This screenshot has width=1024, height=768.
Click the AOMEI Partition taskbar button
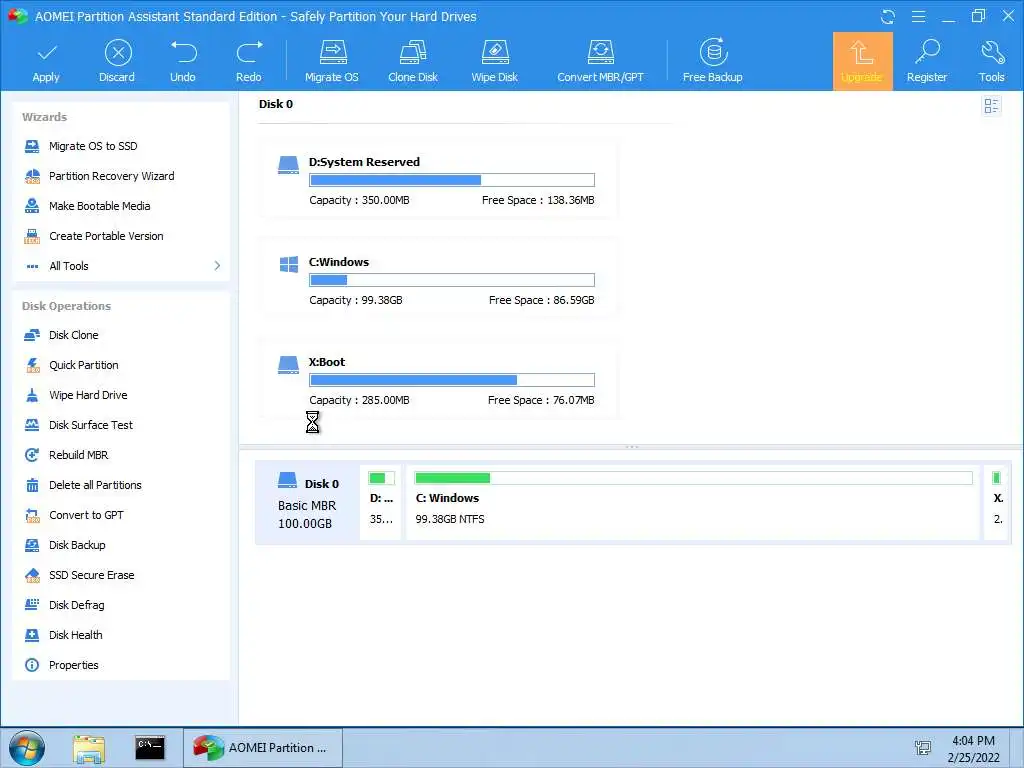(x=263, y=748)
